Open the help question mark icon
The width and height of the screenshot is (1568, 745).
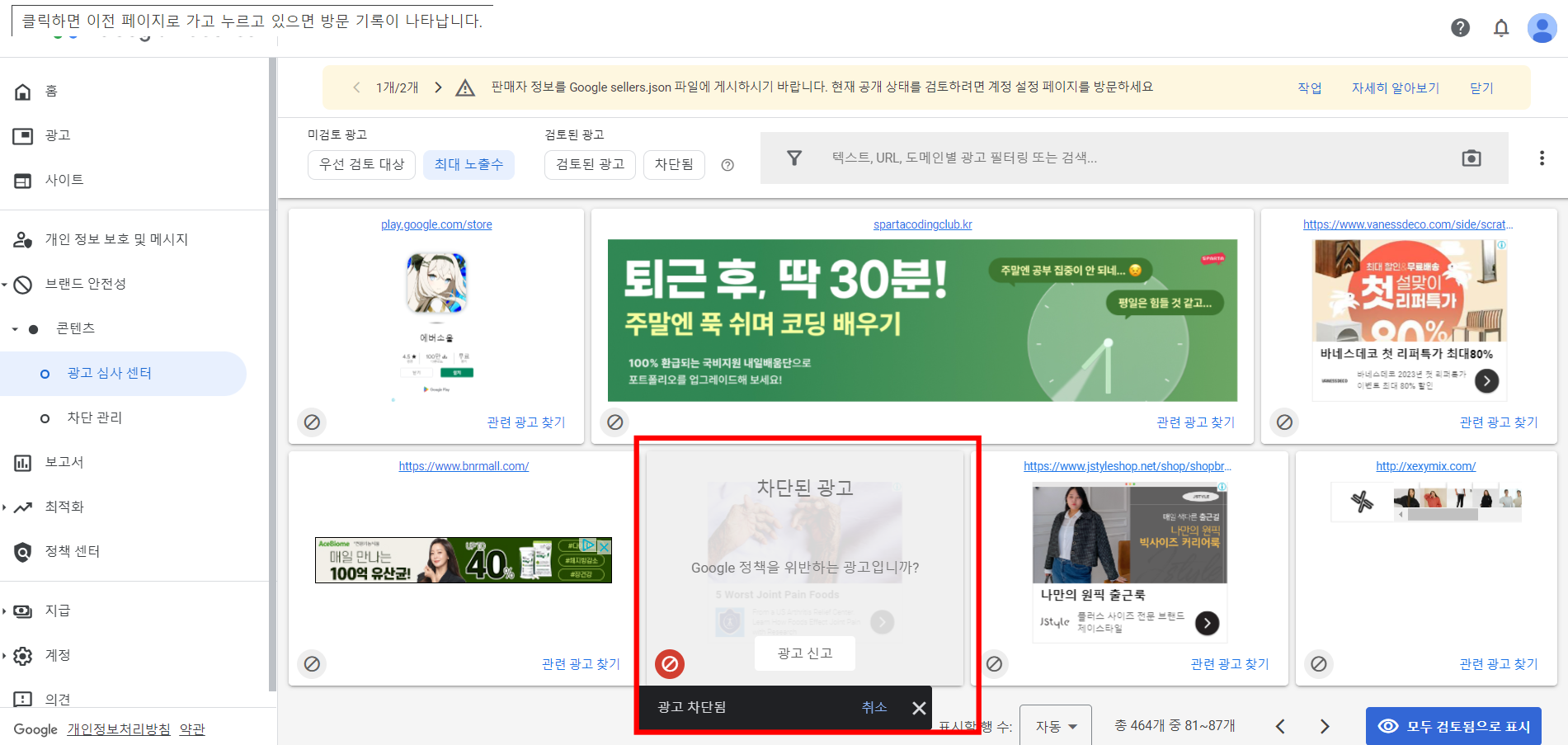pyautogui.click(x=1460, y=28)
